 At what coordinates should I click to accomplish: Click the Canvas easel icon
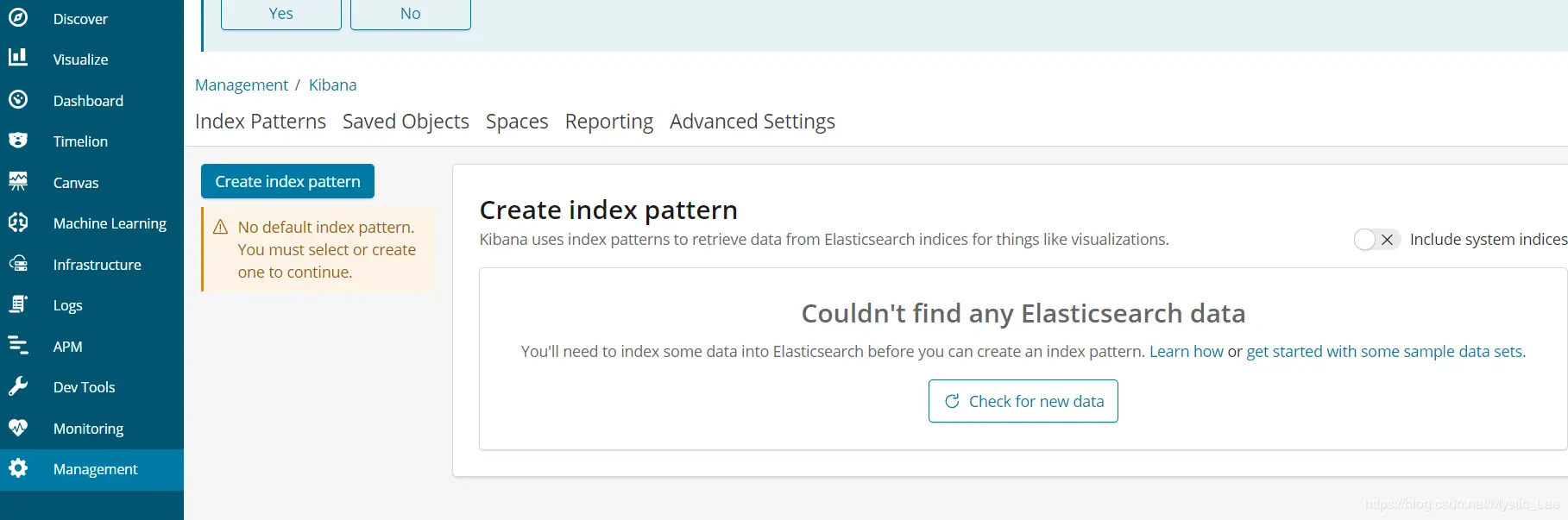[18, 182]
